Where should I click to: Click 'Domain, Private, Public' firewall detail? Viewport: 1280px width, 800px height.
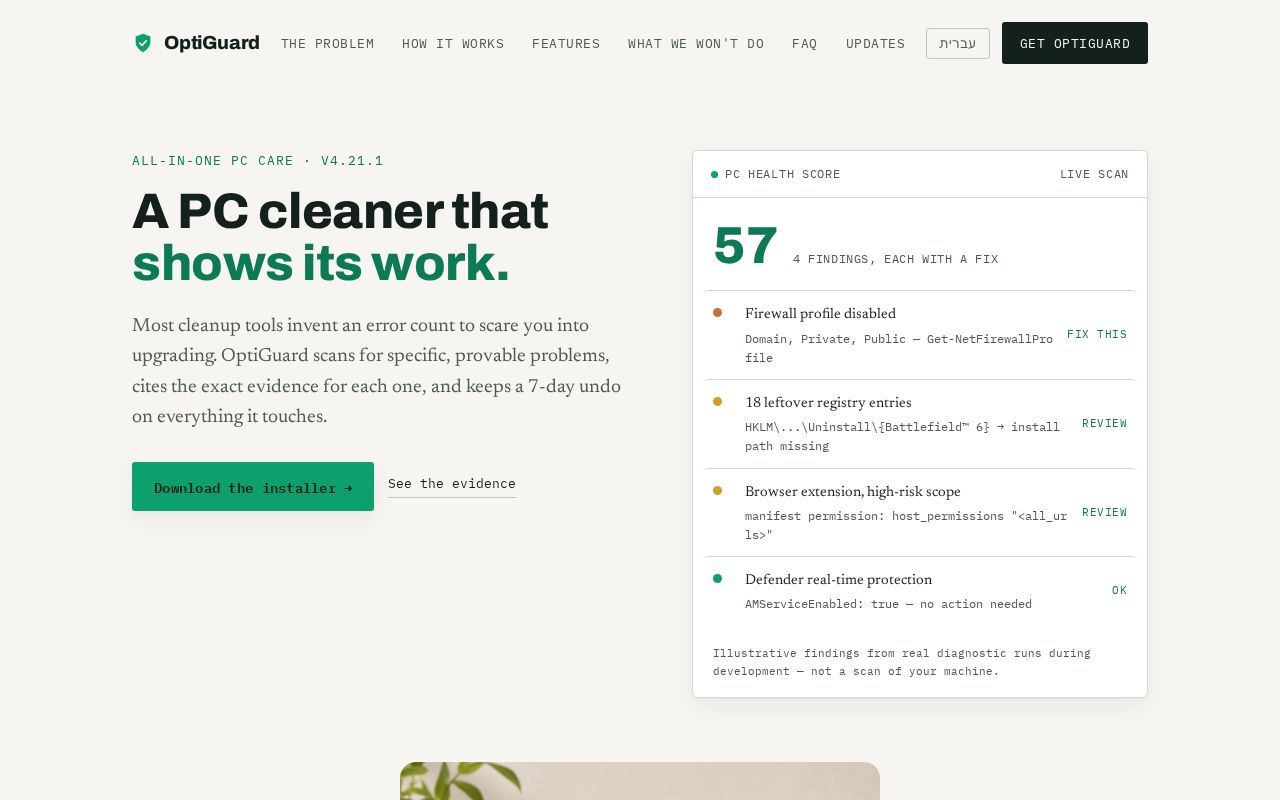(899, 348)
